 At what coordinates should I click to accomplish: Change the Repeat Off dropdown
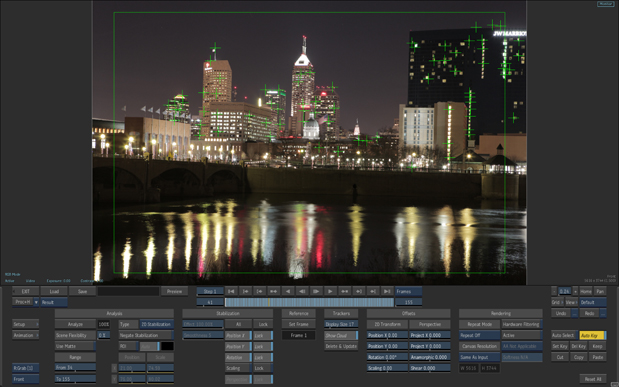pyautogui.click(x=479, y=335)
